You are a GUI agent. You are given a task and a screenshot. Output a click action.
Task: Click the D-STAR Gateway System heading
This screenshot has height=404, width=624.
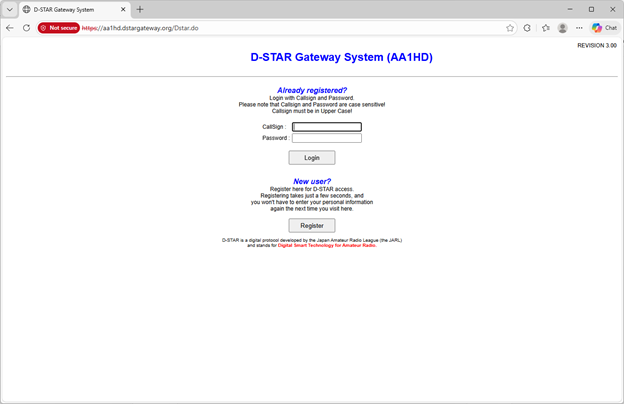tap(341, 58)
